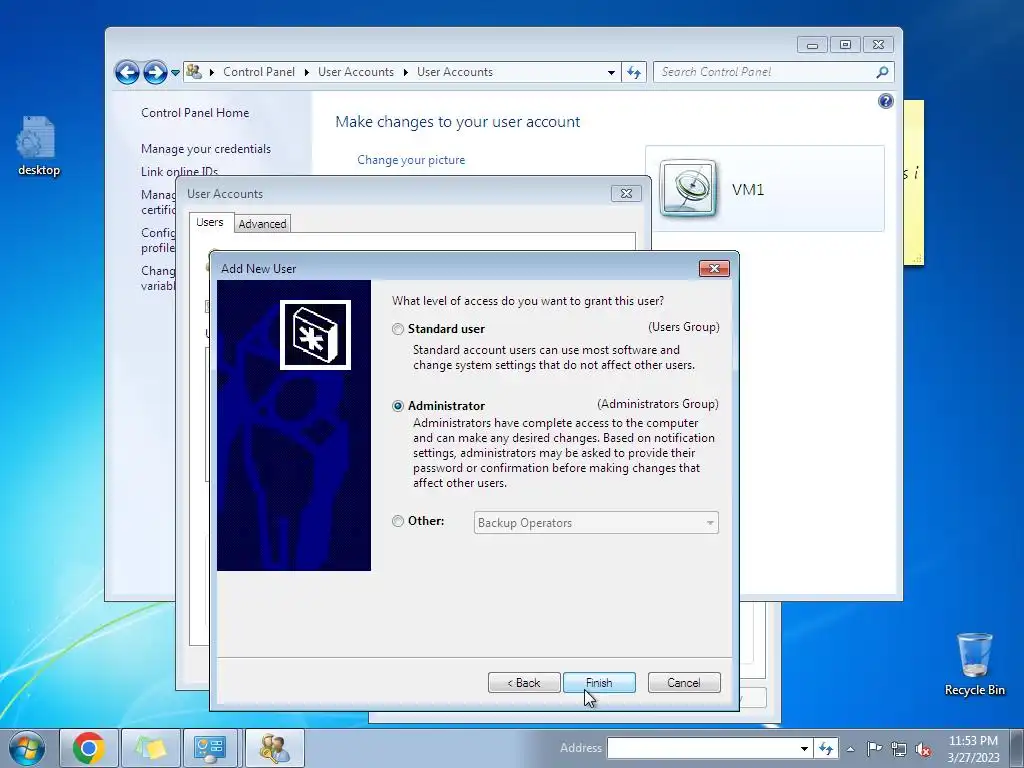The width and height of the screenshot is (1024, 768).
Task: Open Control Panel Home link
Action: pyautogui.click(x=195, y=112)
